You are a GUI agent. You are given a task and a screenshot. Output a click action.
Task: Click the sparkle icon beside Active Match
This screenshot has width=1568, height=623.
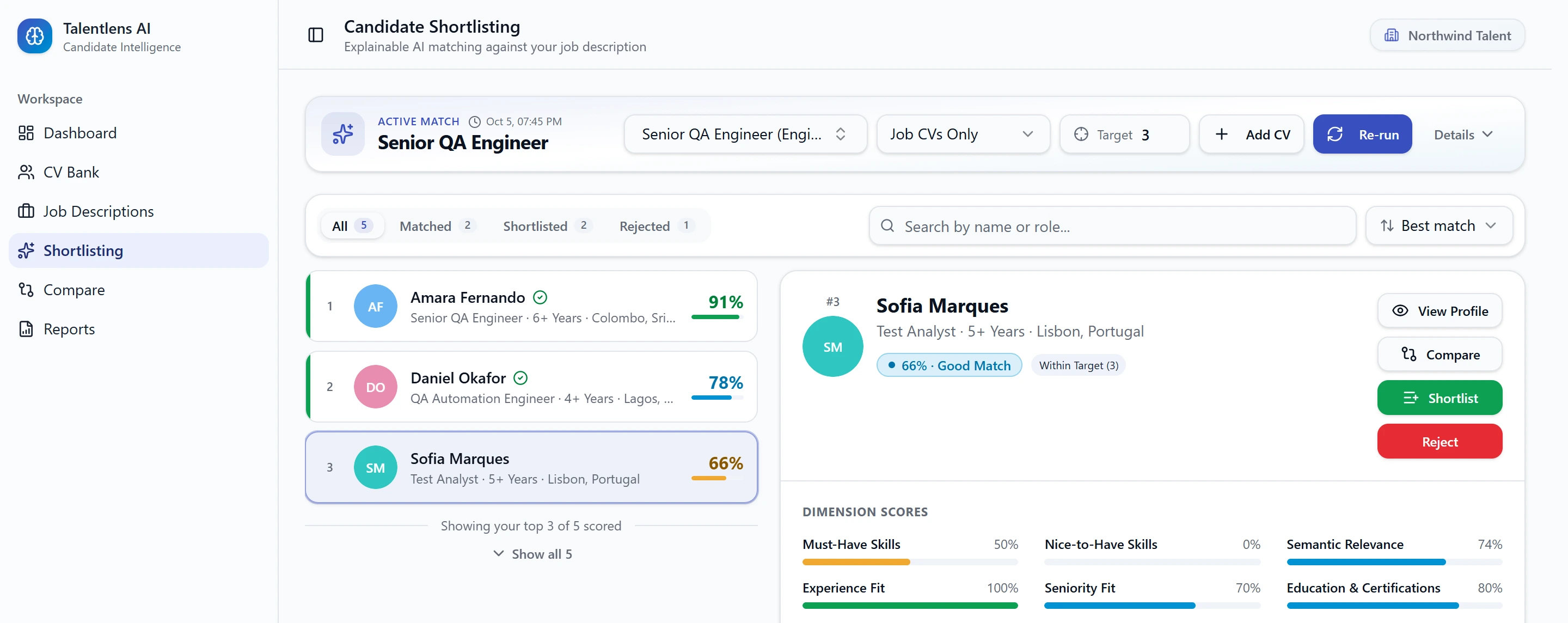tap(342, 134)
